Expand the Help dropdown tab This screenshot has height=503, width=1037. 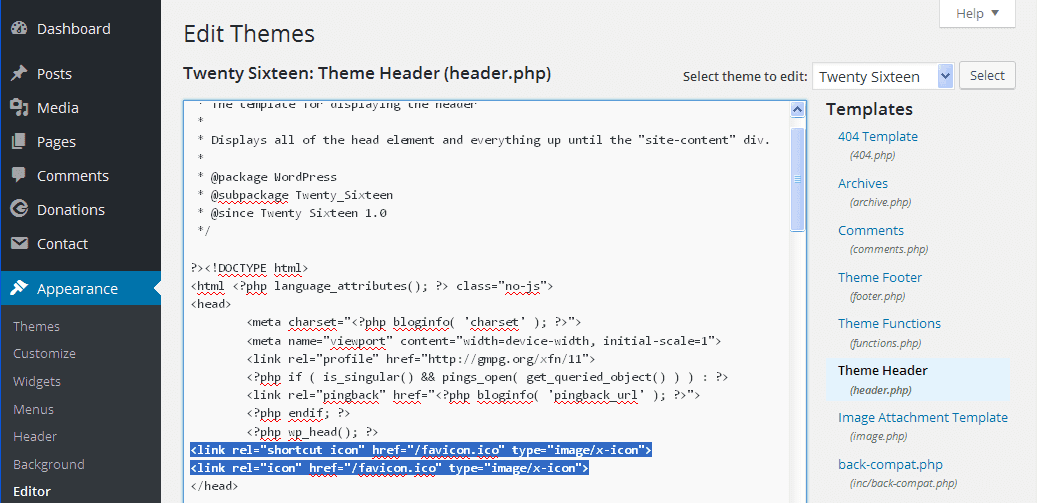(x=977, y=13)
